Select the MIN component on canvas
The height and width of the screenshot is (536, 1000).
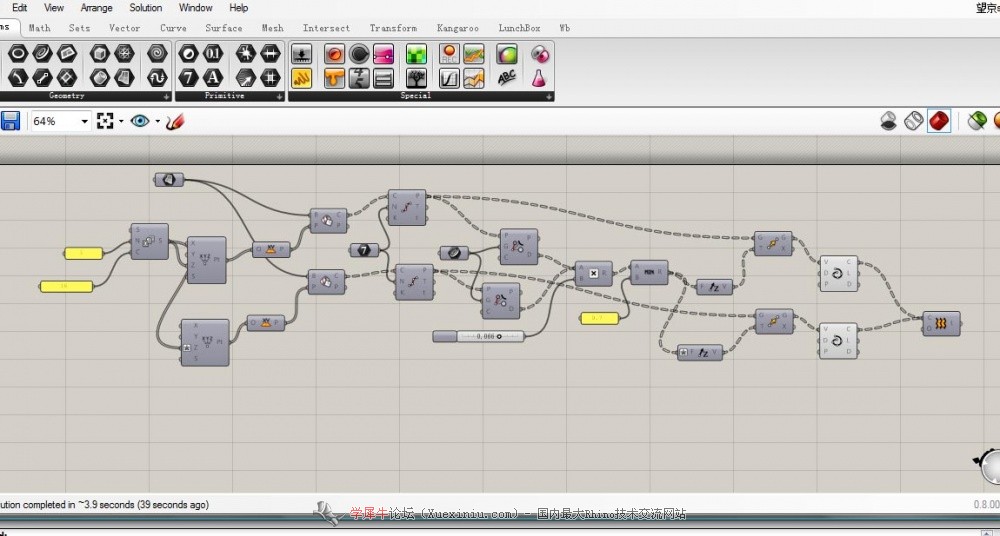[x=649, y=272]
